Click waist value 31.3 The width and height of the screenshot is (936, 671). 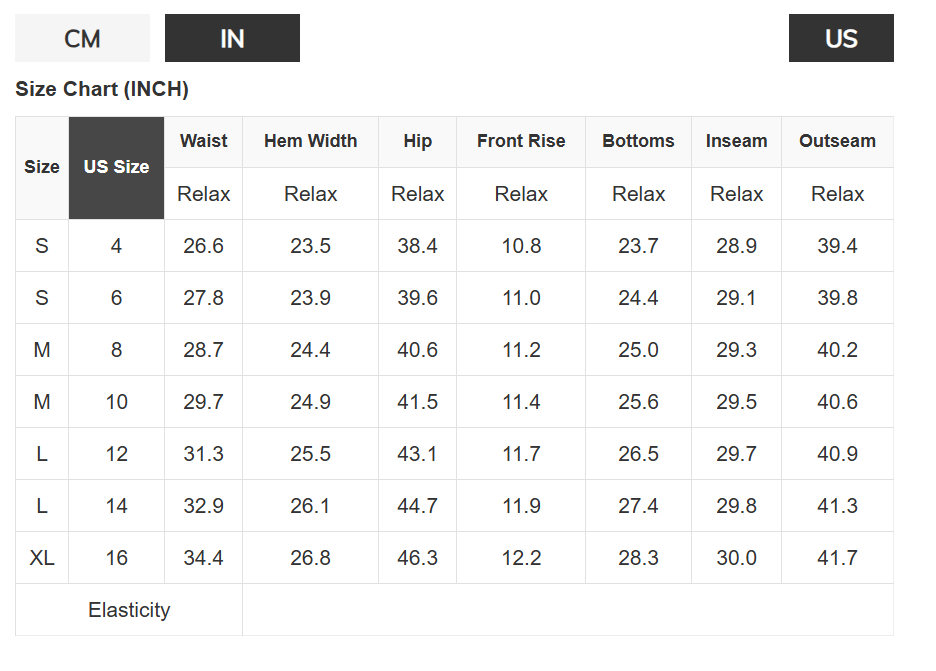tap(203, 454)
